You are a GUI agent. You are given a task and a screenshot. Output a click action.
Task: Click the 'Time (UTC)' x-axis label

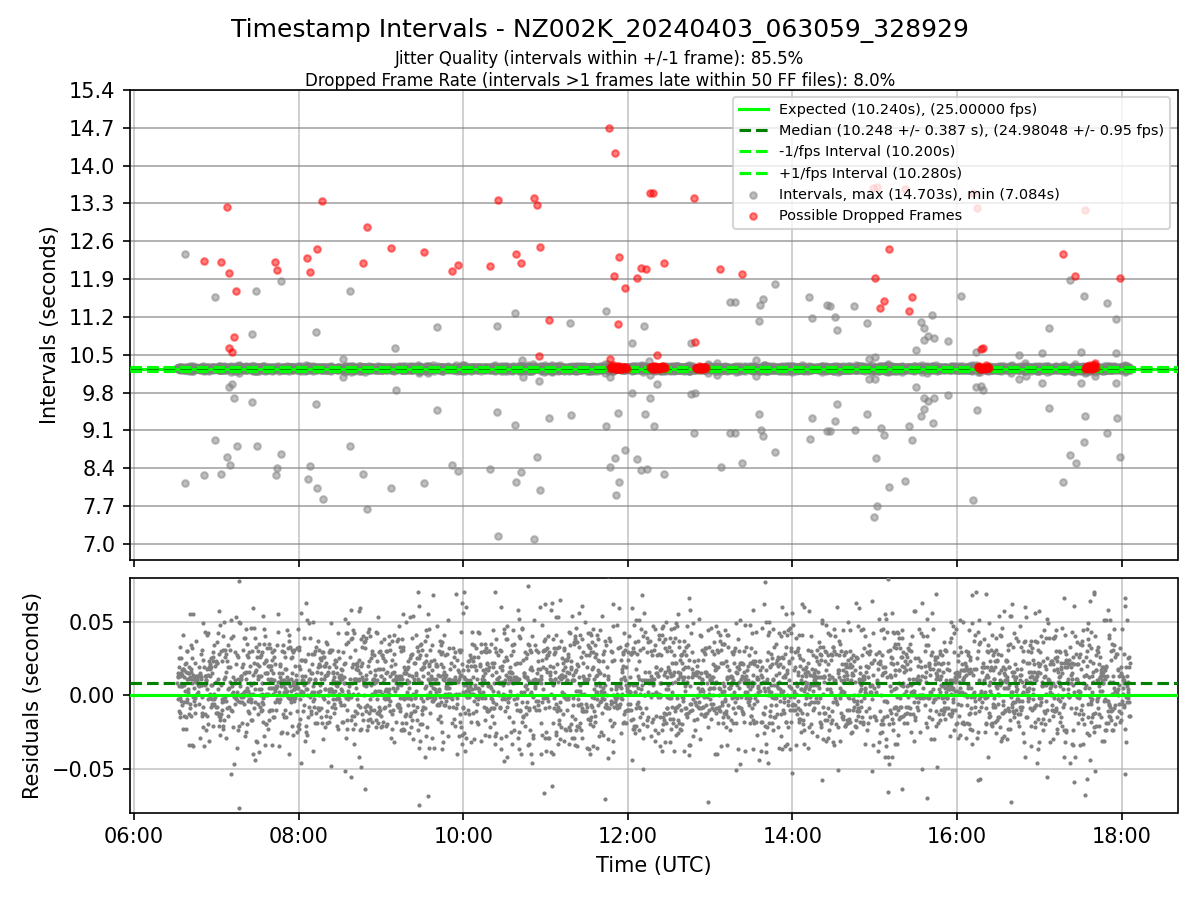654,865
